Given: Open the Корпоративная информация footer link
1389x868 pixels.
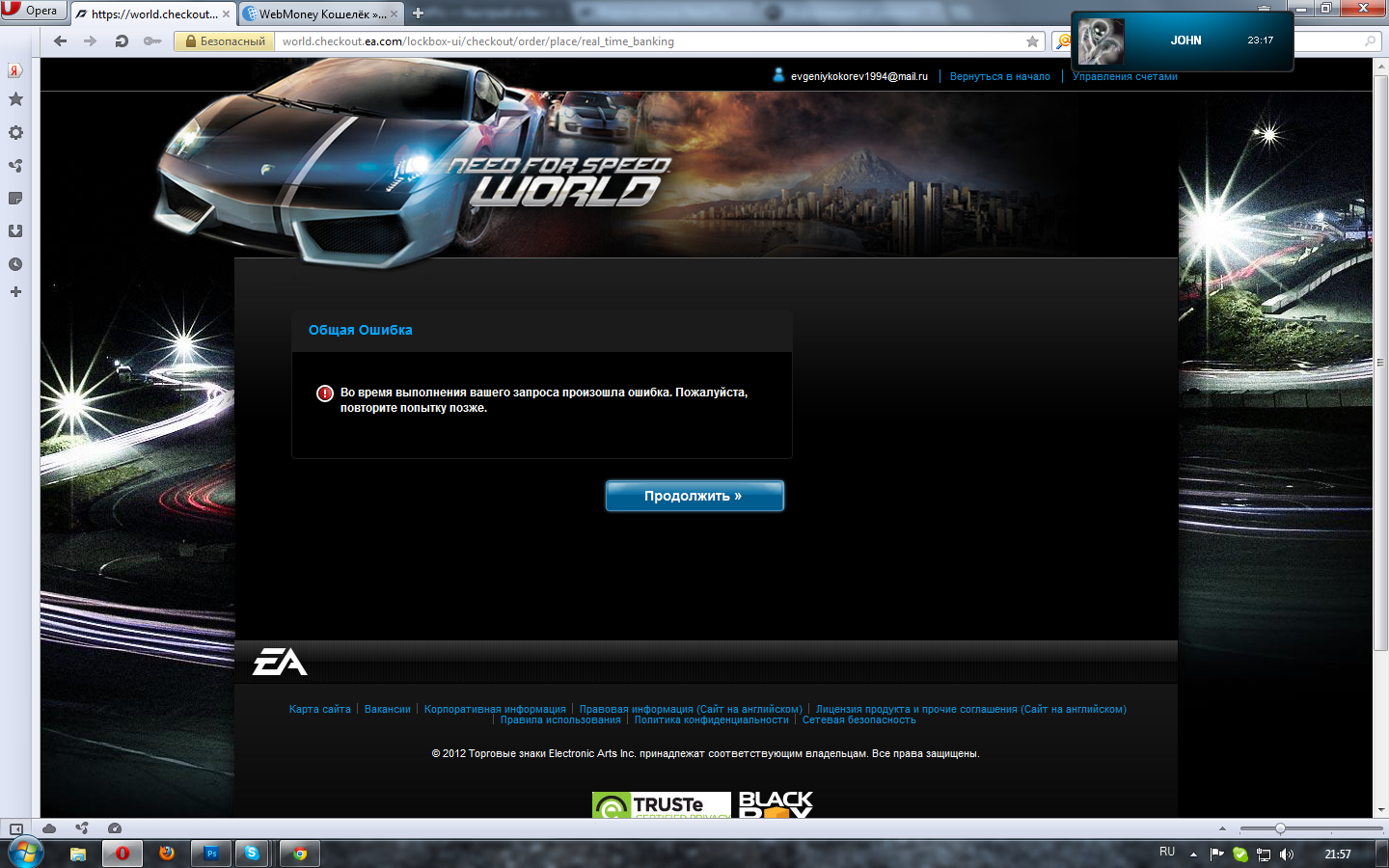Looking at the screenshot, I should 495,709.
